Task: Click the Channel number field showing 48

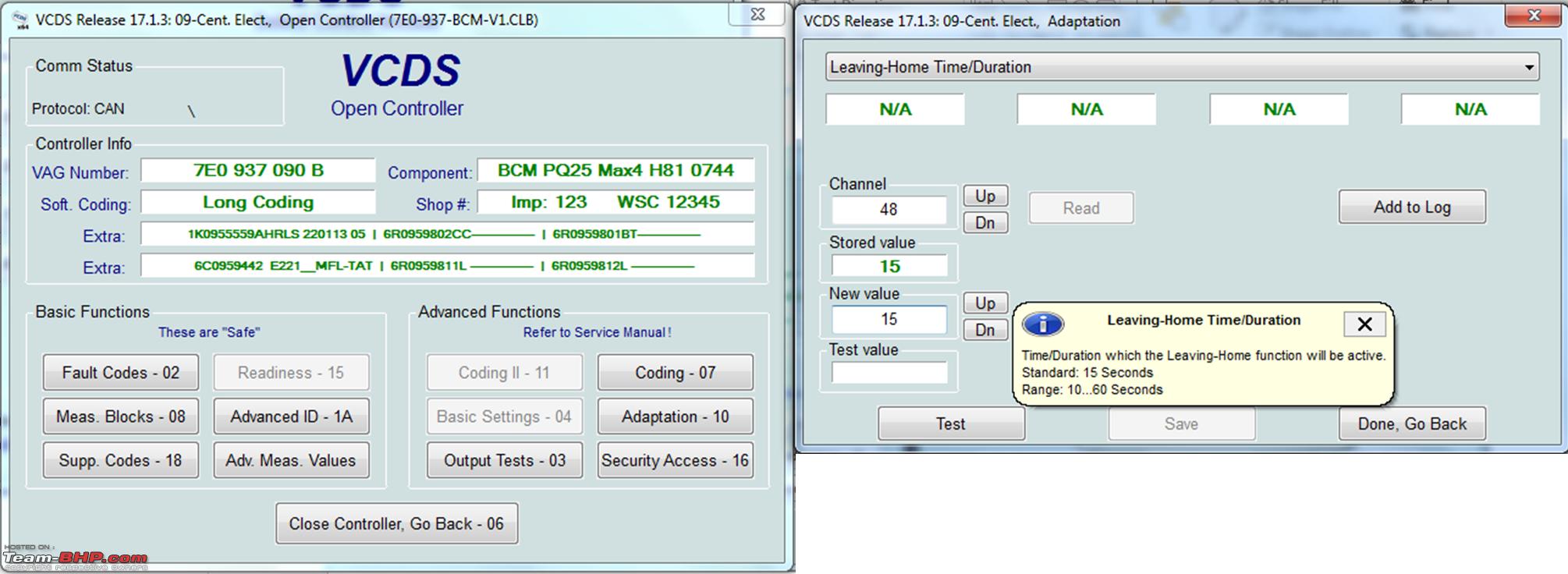Action: 889,209
